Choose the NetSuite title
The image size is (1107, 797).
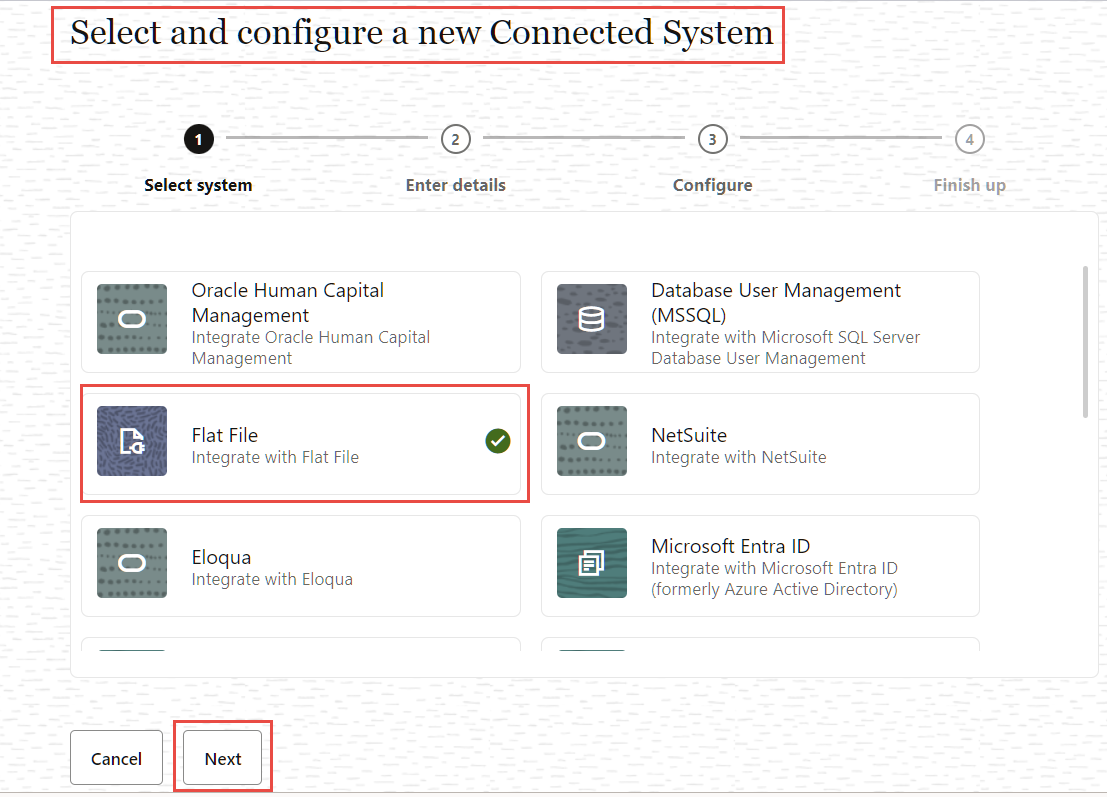(689, 435)
